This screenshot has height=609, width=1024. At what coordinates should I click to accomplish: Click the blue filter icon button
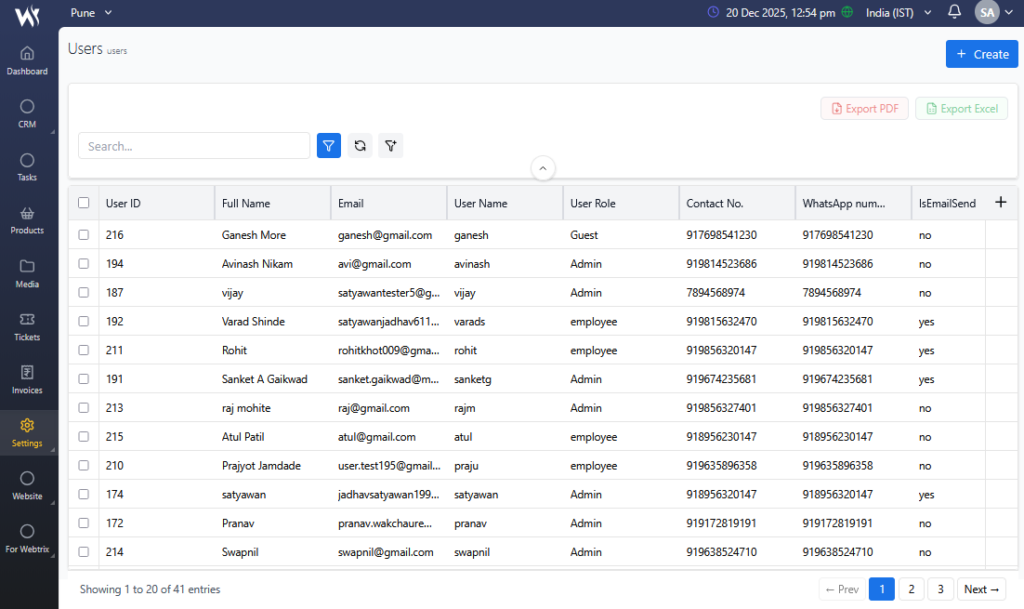coord(329,146)
